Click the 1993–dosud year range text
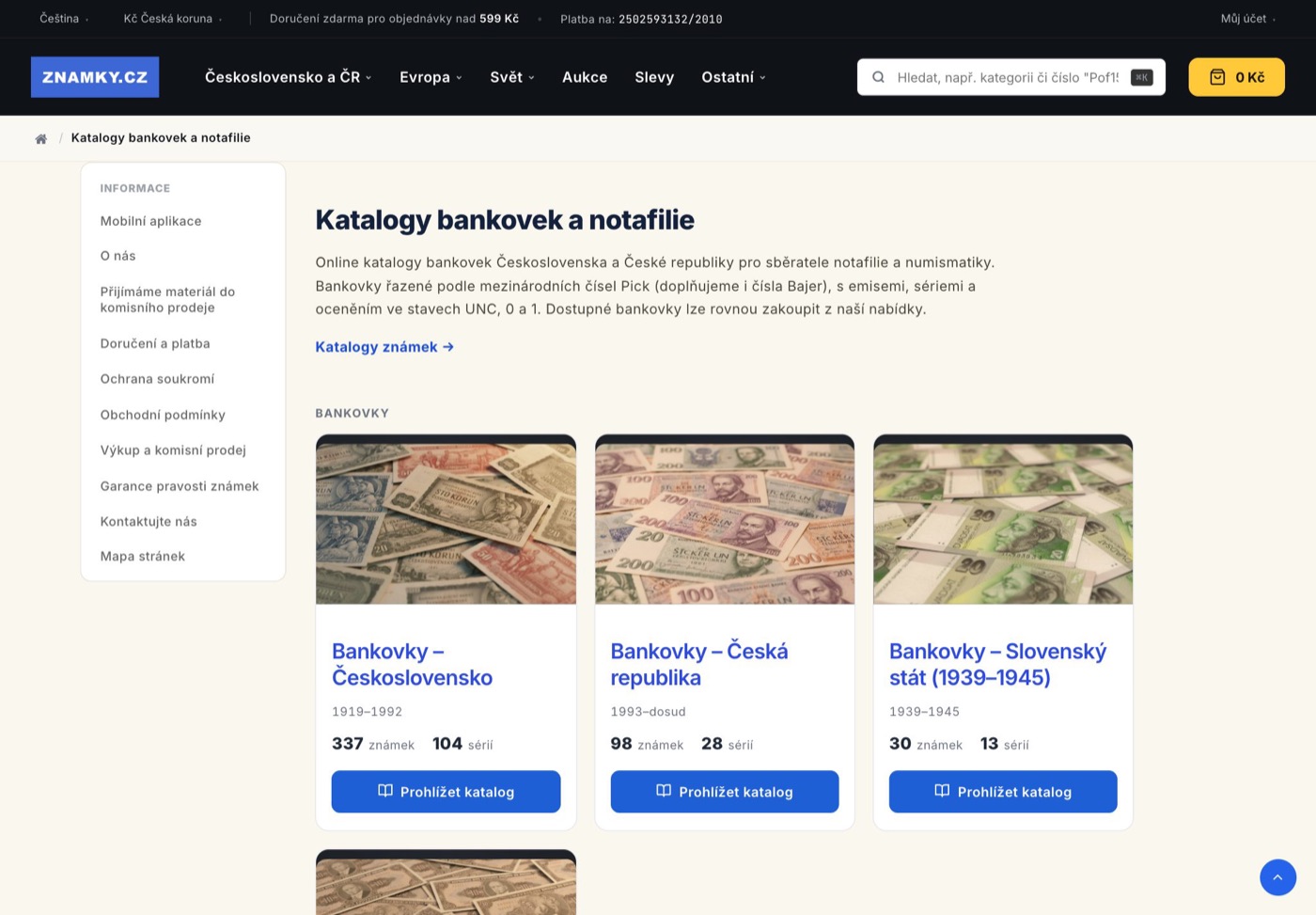 pyautogui.click(x=648, y=712)
